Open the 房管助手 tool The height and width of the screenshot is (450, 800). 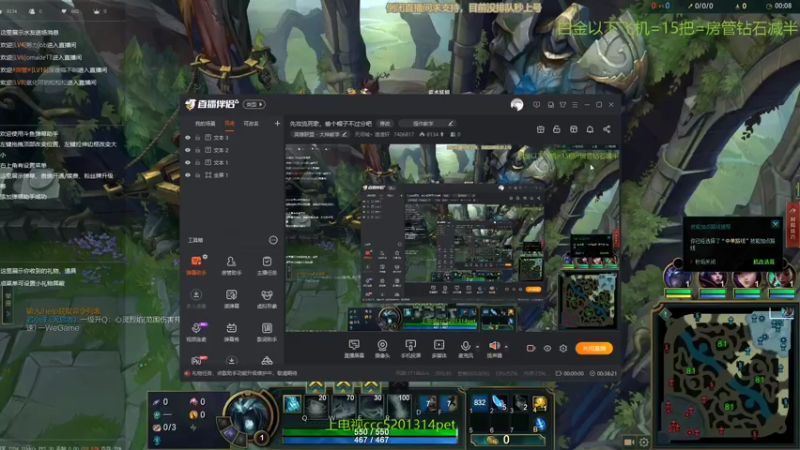231,265
